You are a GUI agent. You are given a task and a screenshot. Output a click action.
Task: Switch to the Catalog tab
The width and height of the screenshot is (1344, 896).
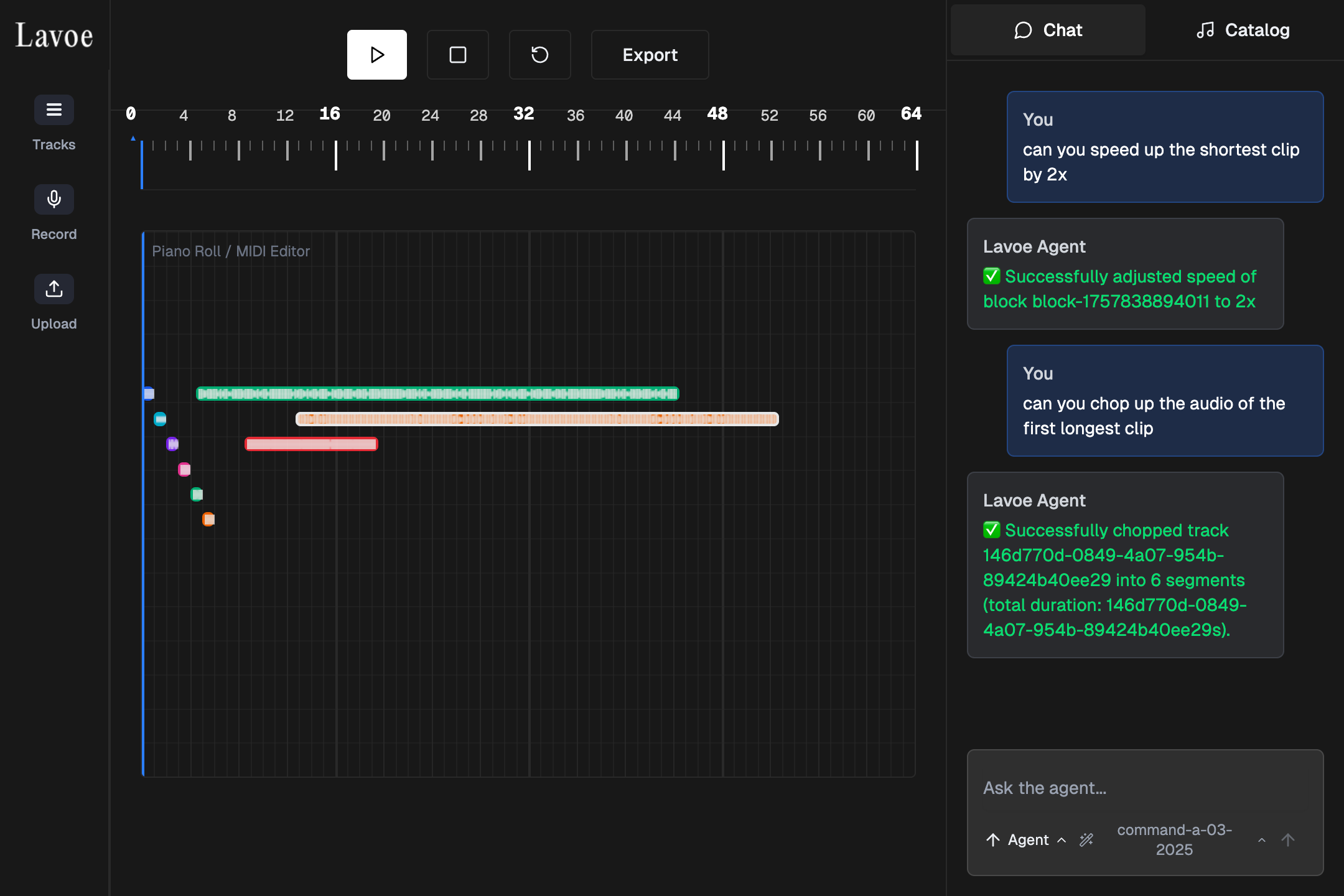1243,30
